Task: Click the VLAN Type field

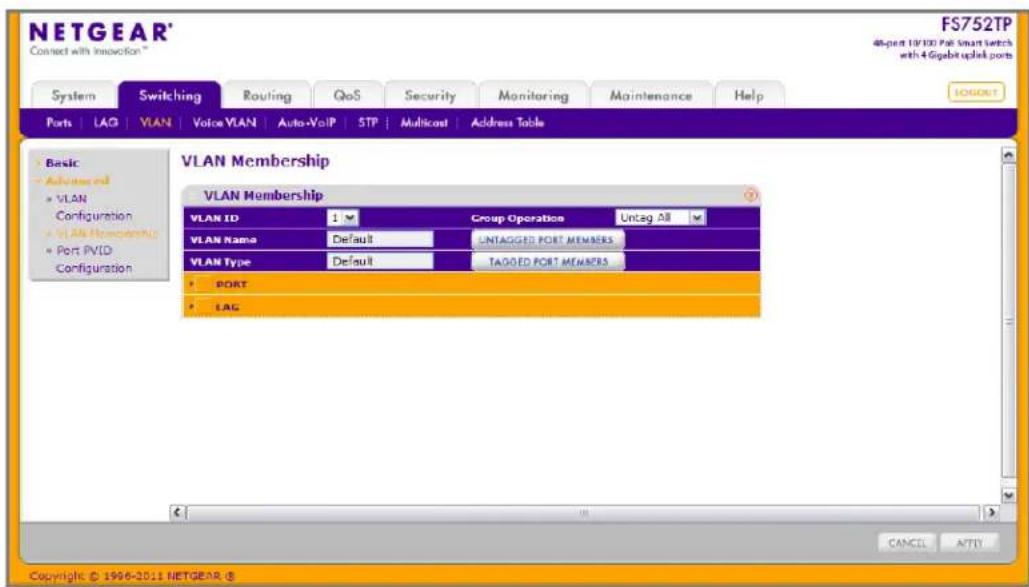Action: coord(380,261)
